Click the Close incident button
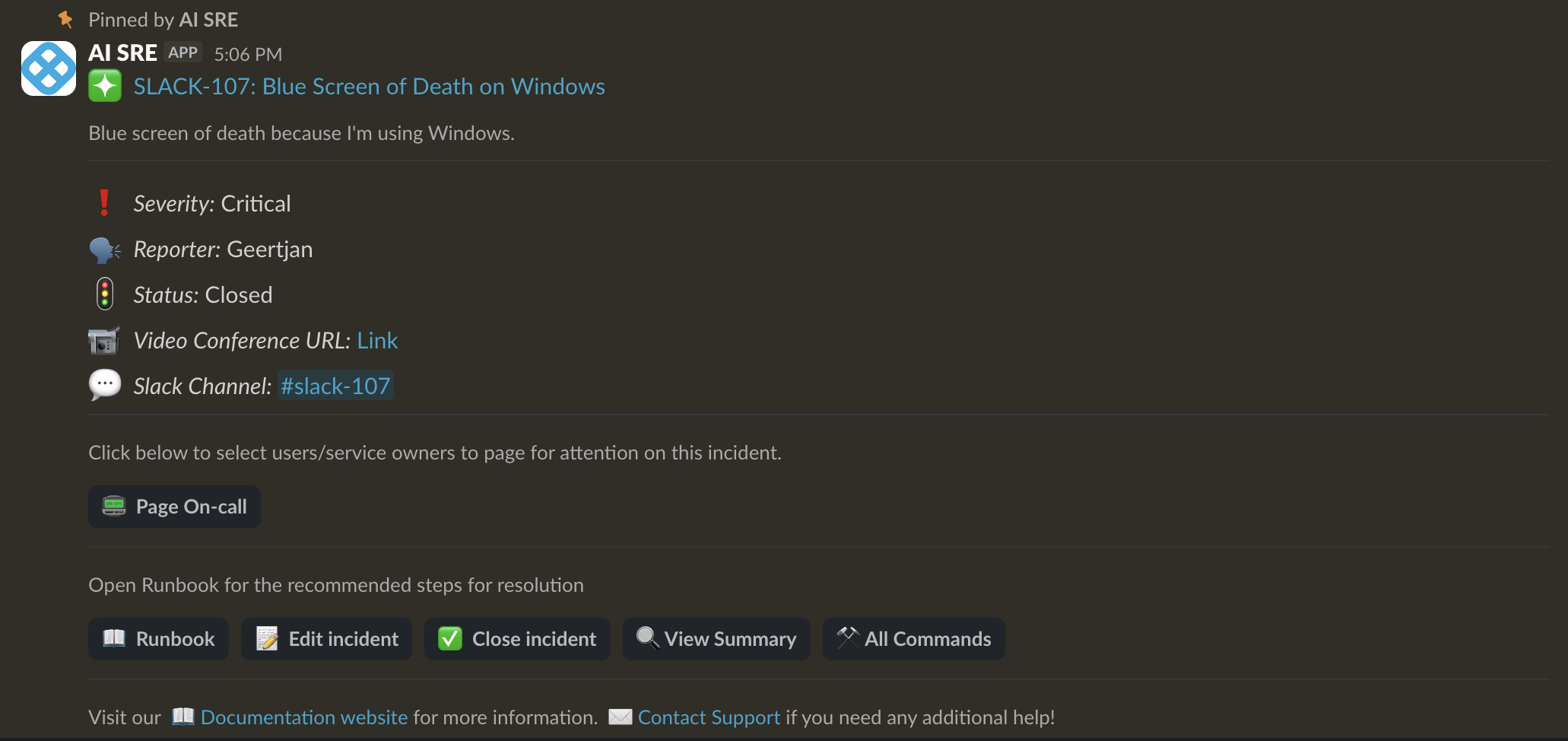This screenshot has width=1568, height=741. [517, 639]
